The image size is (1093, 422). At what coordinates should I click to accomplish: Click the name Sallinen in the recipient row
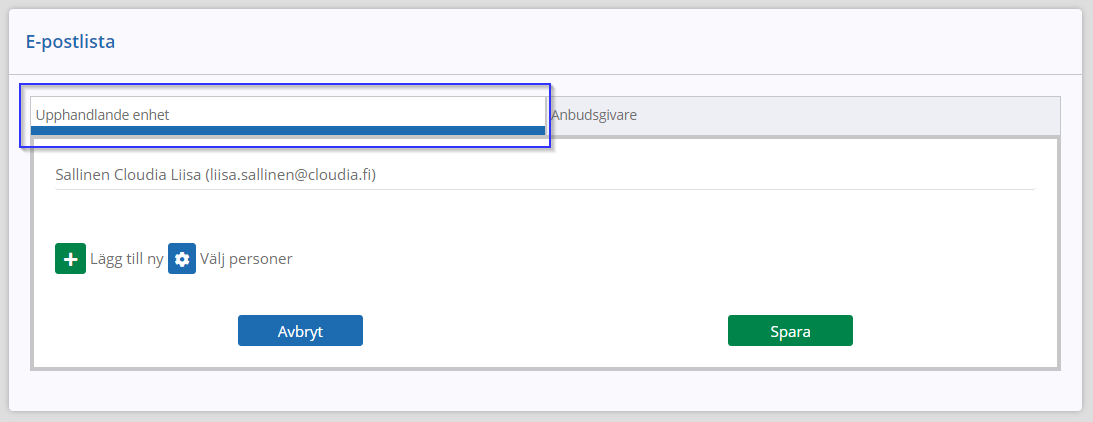coord(82,175)
